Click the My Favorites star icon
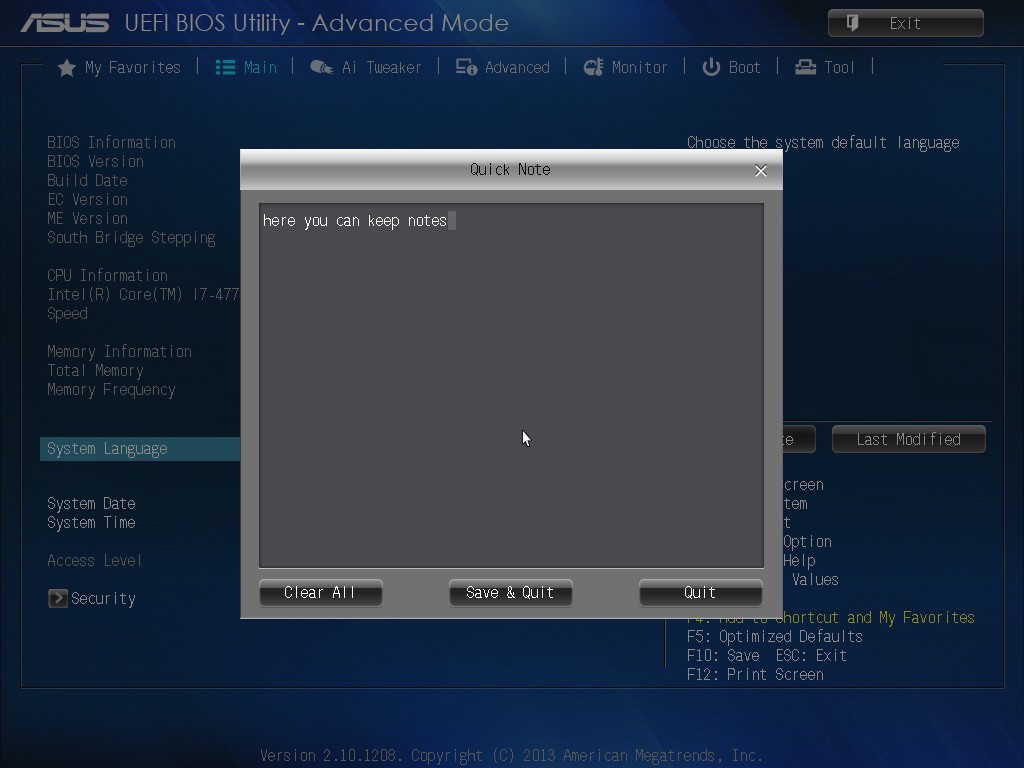Viewport: 1024px width, 768px height. [x=67, y=68]
